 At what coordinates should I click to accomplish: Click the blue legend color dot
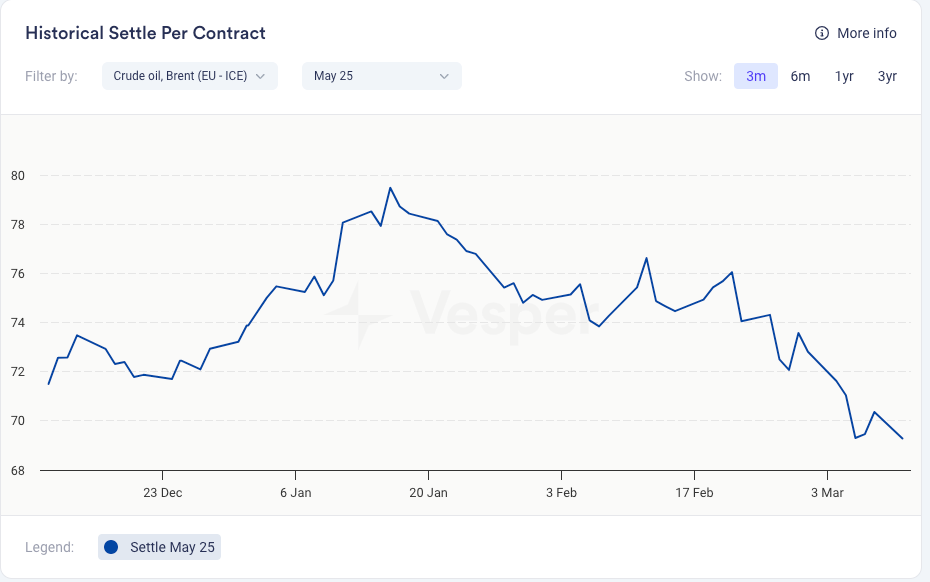111,547
